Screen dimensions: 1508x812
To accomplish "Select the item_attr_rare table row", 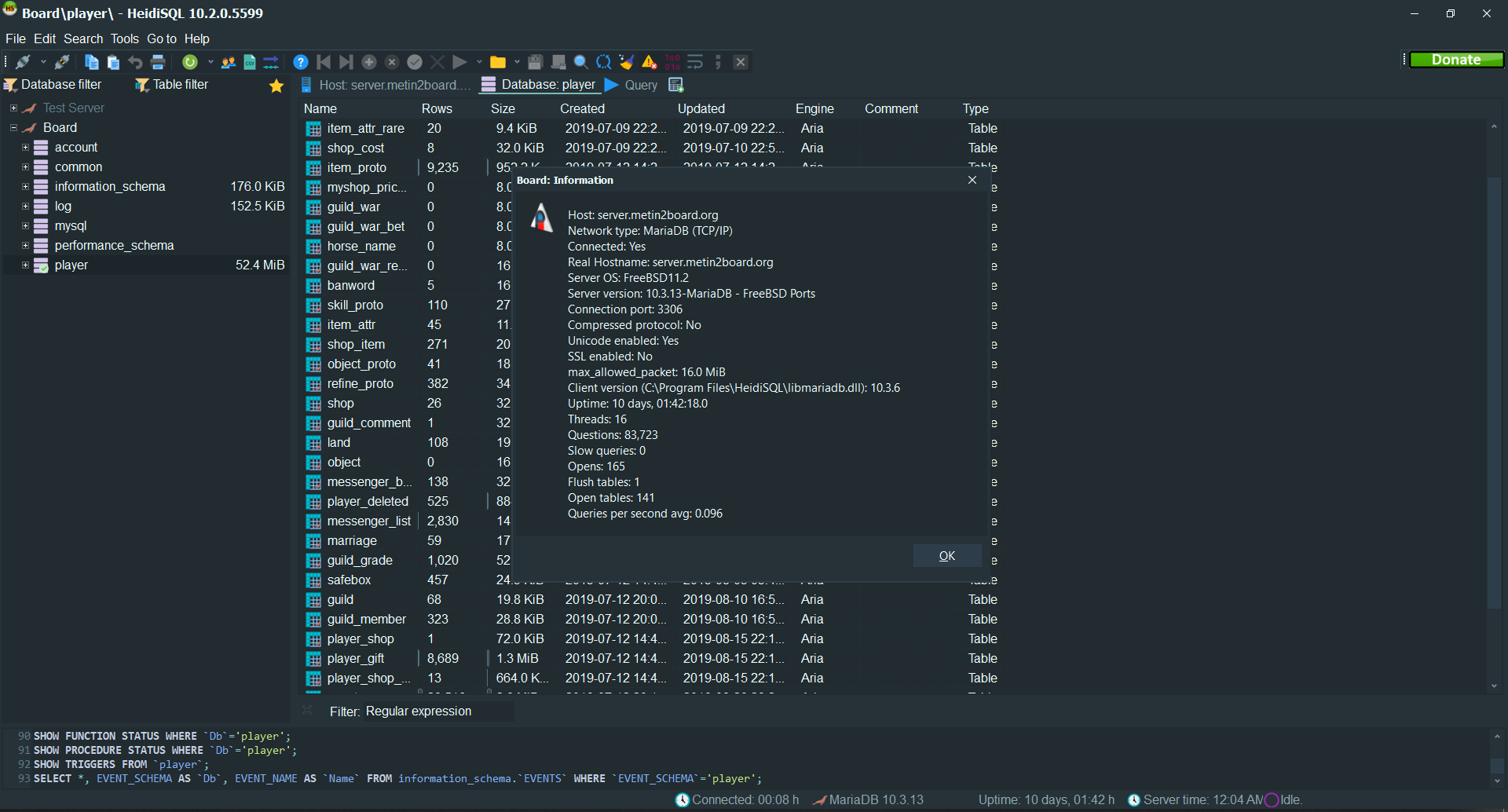I will (652, 128).
